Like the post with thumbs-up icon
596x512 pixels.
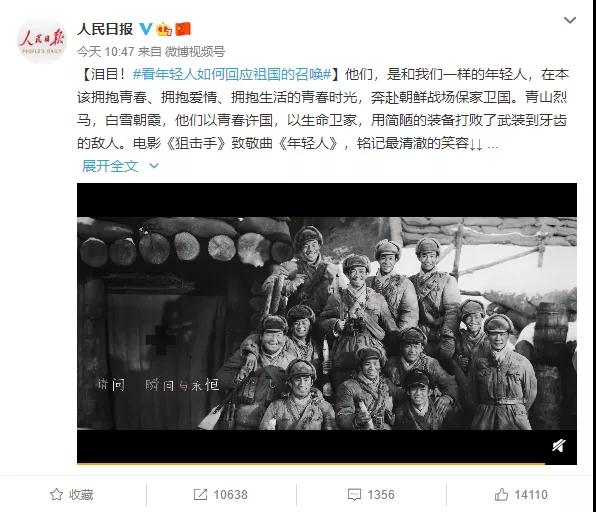coord(501,494)
